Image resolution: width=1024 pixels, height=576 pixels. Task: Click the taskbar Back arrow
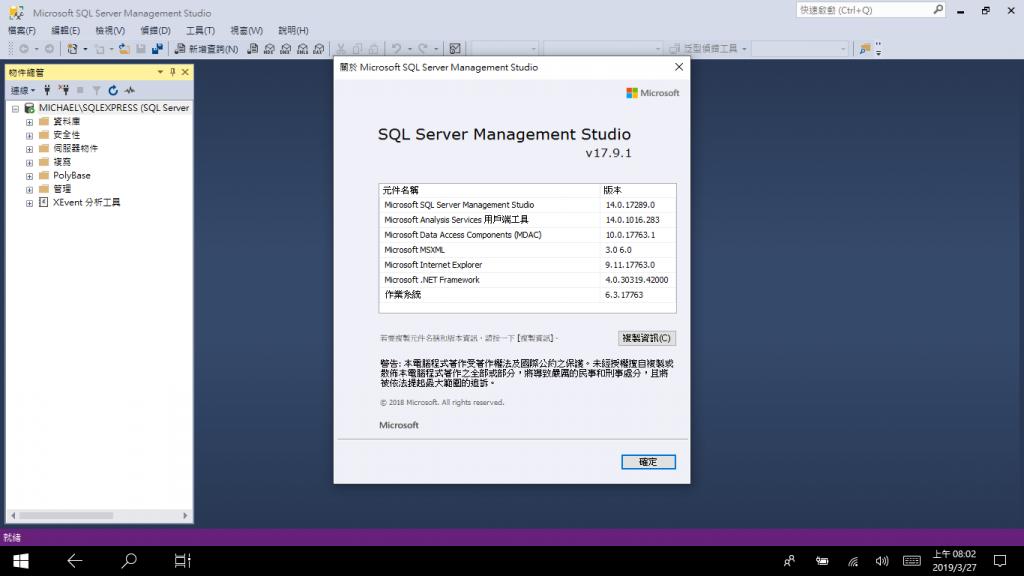[x=75, y=561]
